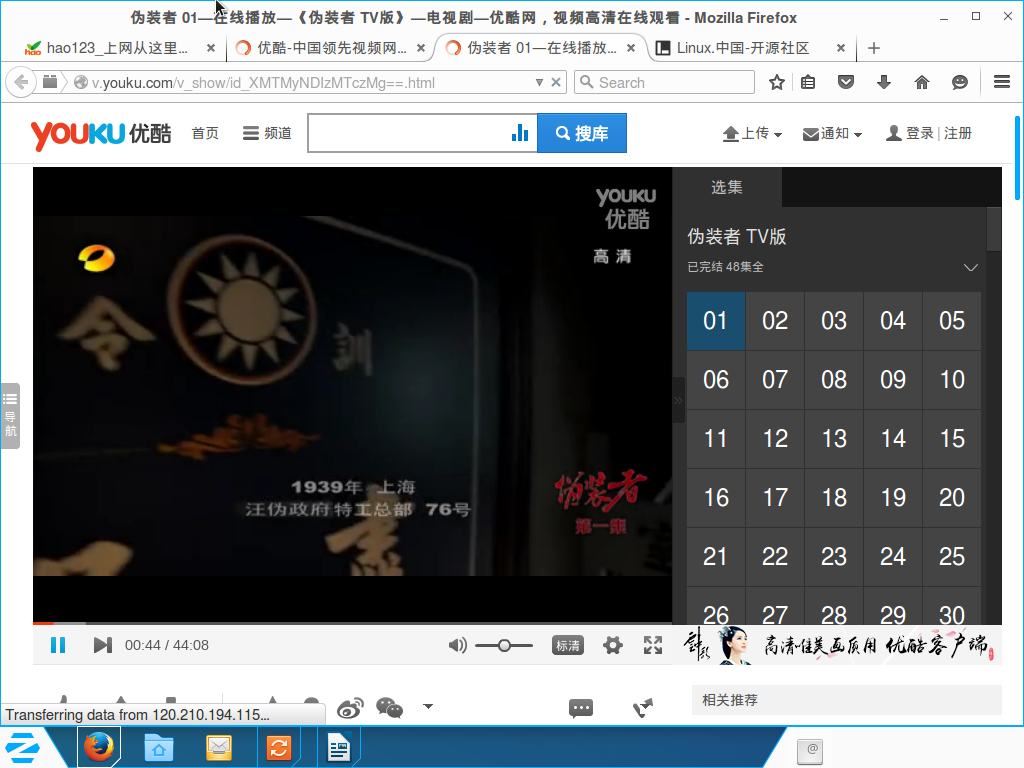Click the Youku search input field
Viewport: 1024px width, 768px height.
(408, 133)
